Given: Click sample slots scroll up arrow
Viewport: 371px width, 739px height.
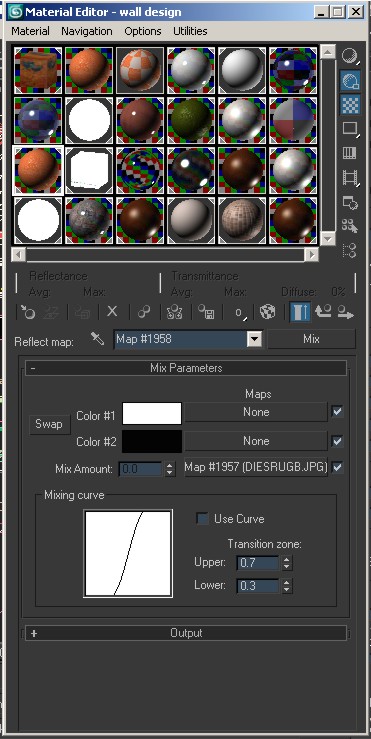Looking at the screenshot, I should [x=328, y=52].
